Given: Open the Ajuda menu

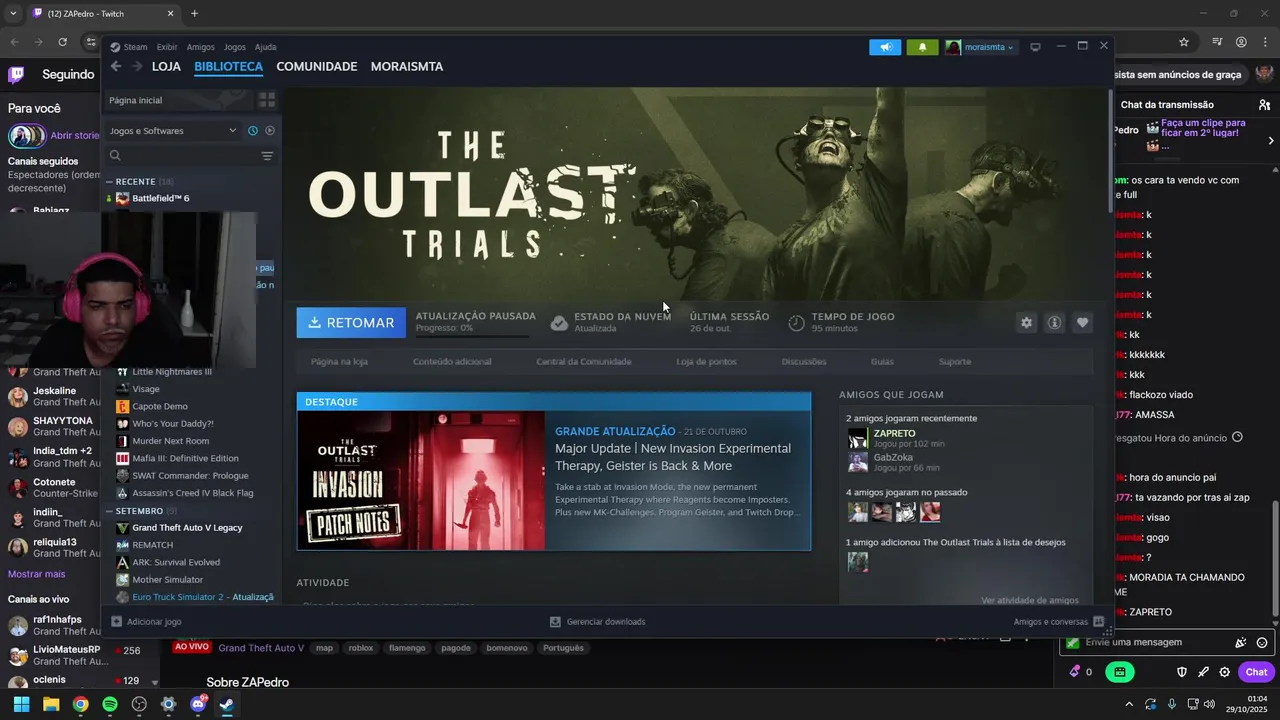Looking at the screenshot, I should tap(265, 47).
